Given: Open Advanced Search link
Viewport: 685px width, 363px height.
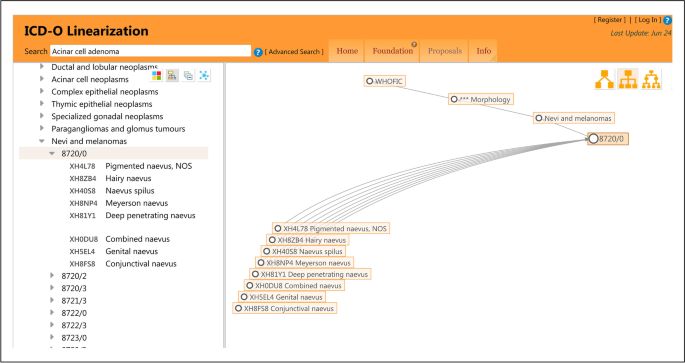Looking at the screenshot, I should pyautogui.click(x=294, y=52).
